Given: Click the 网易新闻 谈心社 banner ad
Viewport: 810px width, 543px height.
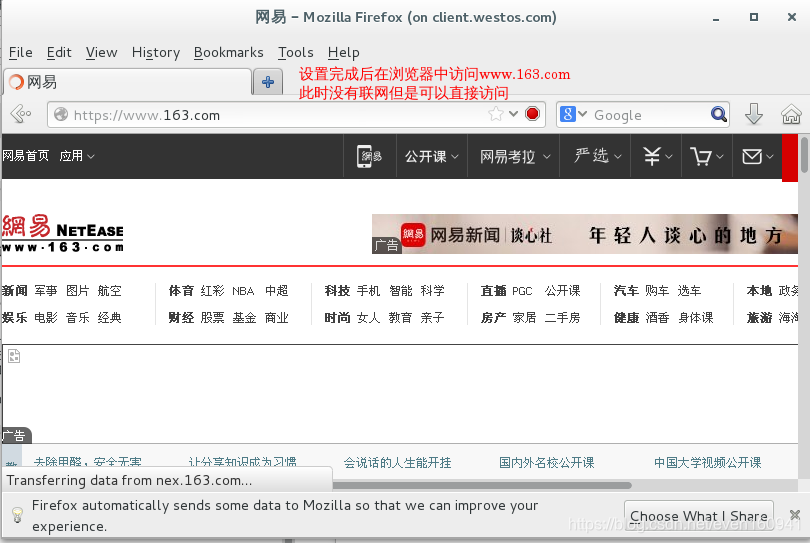Looking at the screenshot, I should click(x=585, y=234).
